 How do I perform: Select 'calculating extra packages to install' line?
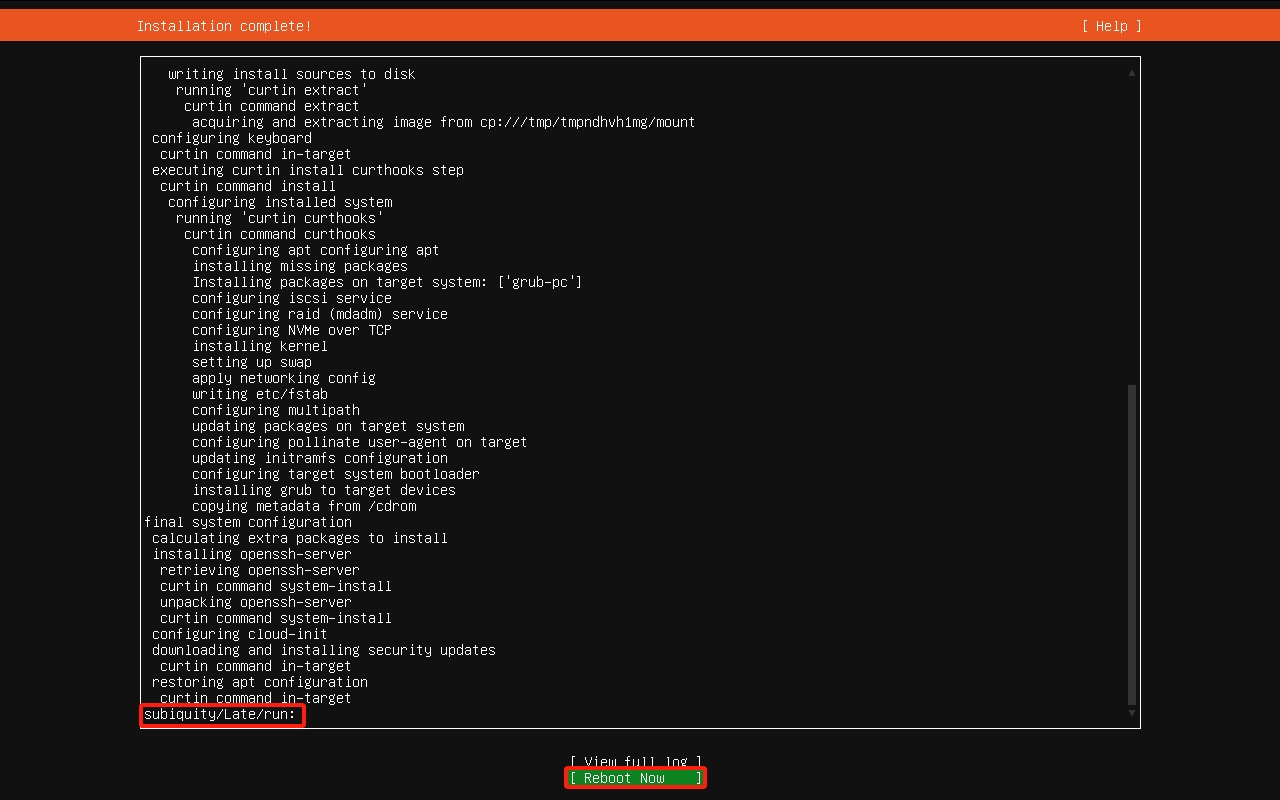(300, 538)
